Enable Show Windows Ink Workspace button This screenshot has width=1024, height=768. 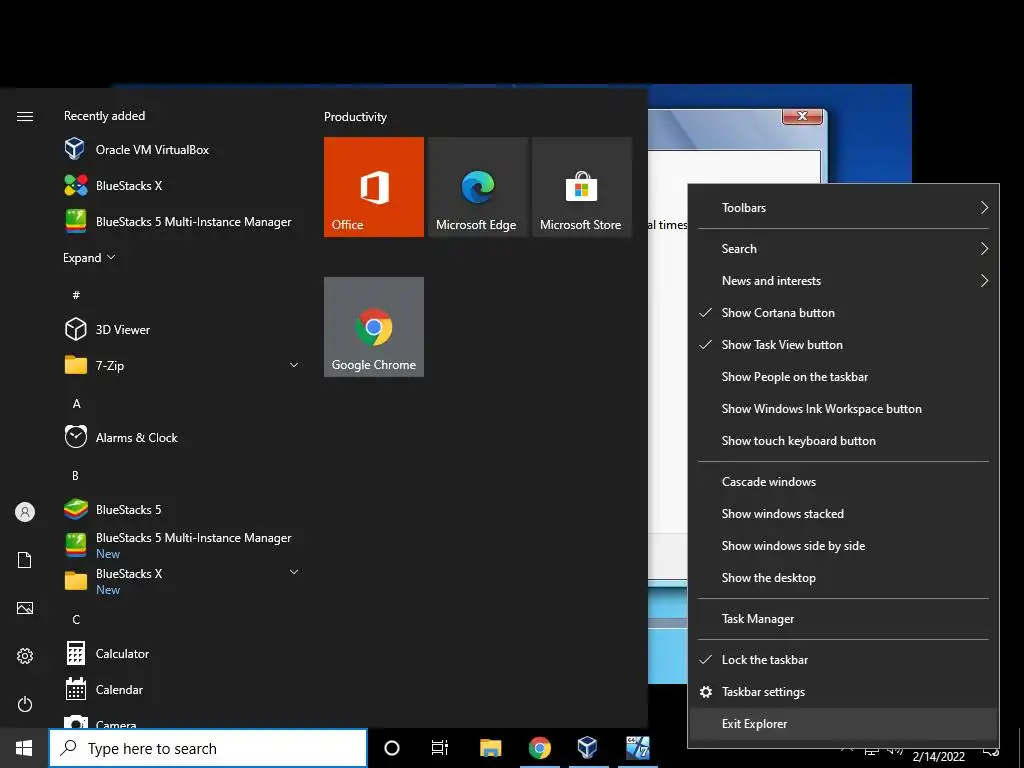(x=843, y=409)
